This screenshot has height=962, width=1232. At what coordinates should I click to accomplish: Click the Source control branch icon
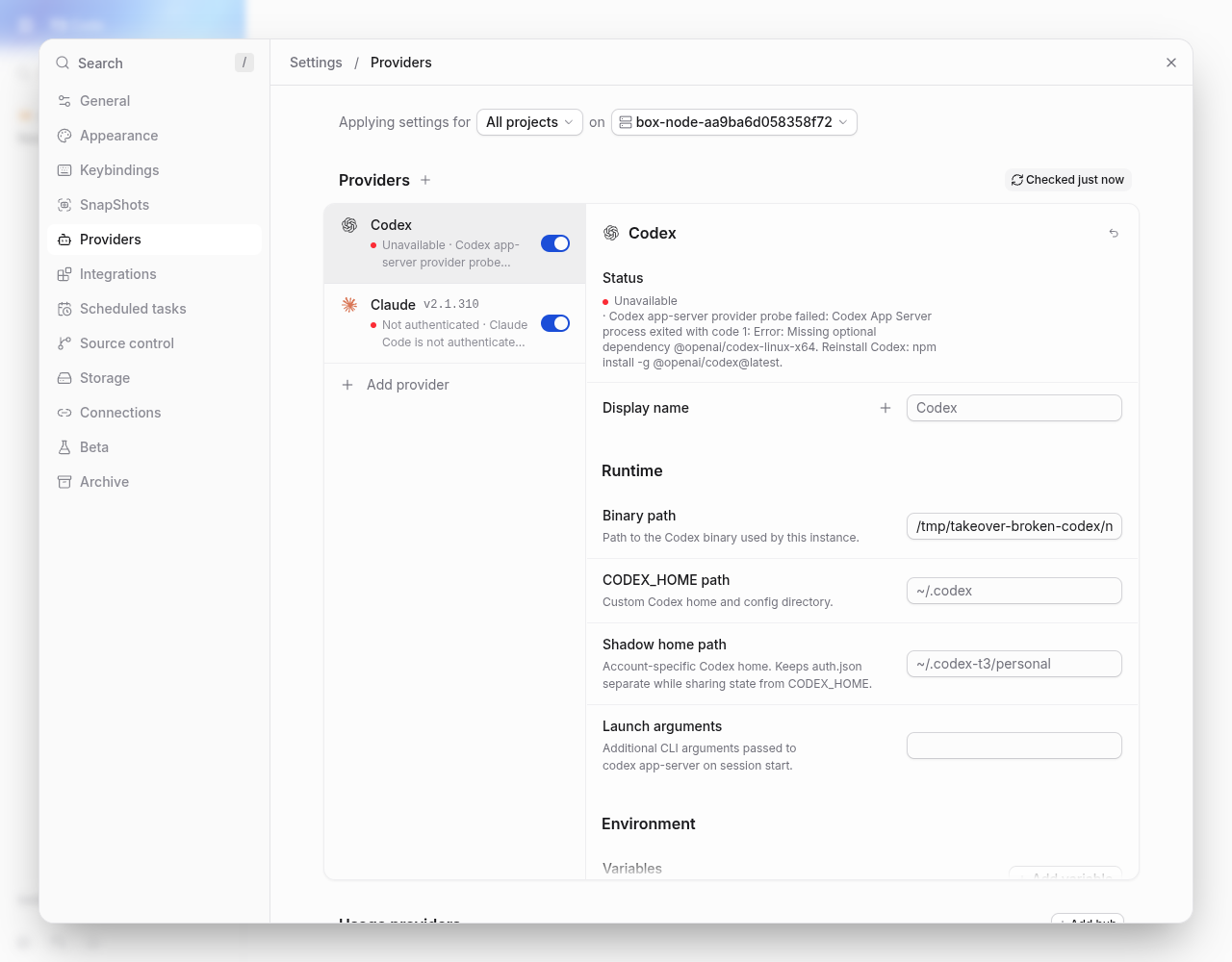tap(64, 343)
